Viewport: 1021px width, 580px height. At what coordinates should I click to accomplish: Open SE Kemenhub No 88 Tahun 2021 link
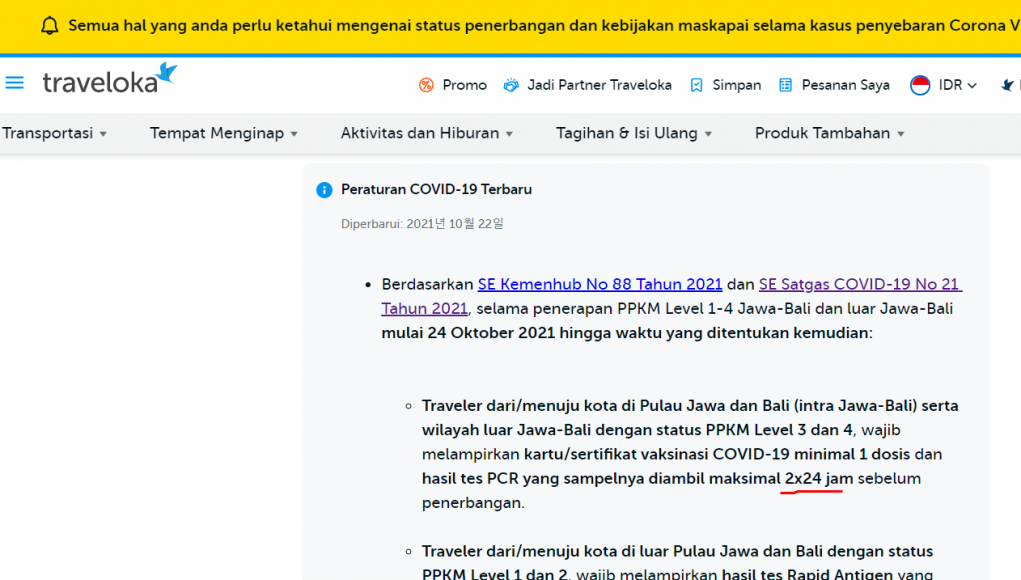click(600, 284)
